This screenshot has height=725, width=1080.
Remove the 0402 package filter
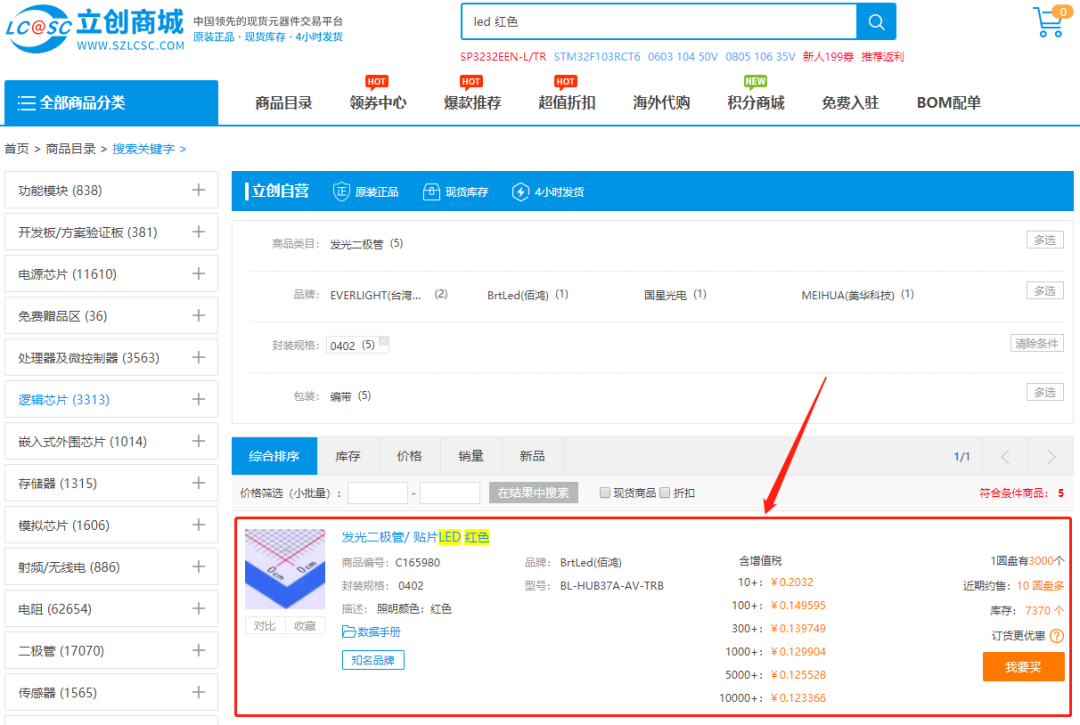click(384, 340)
